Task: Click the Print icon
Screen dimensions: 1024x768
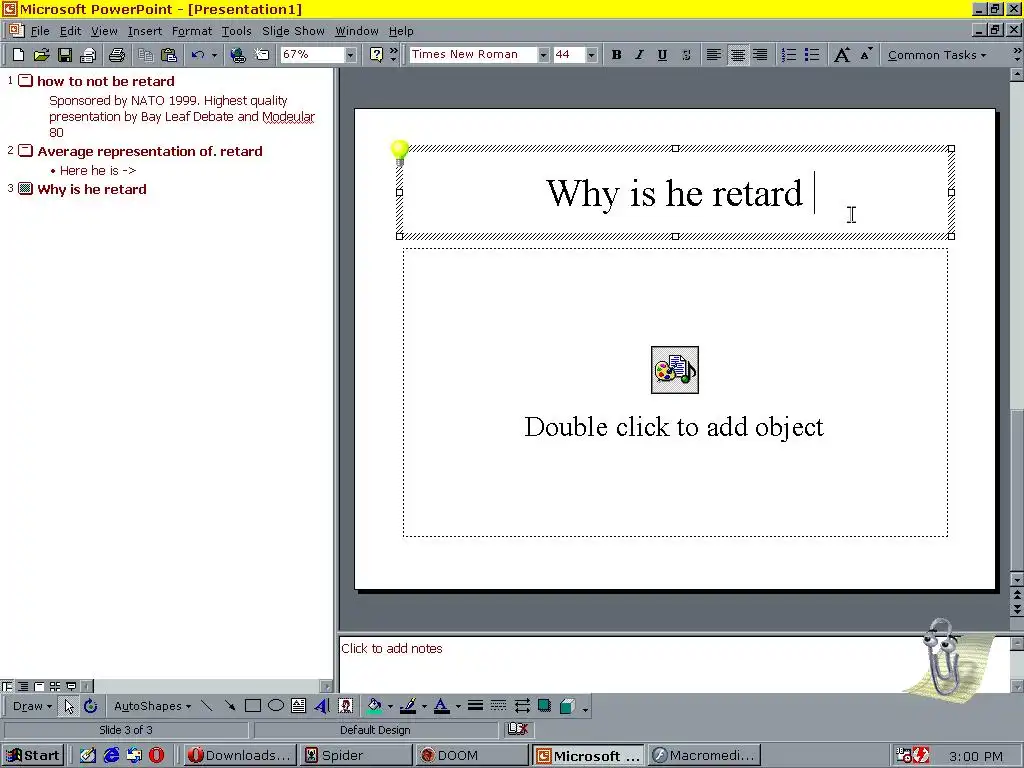Action: 117,55
